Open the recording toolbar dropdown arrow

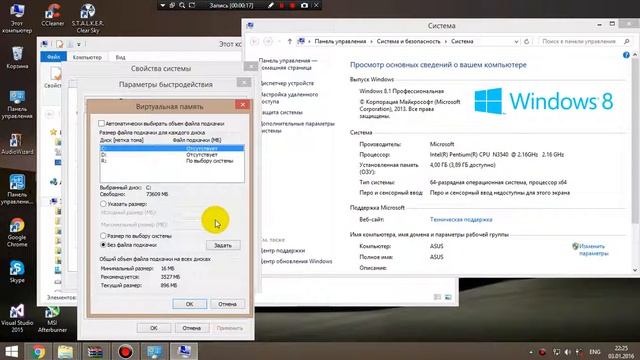click(x=162, y=5)
